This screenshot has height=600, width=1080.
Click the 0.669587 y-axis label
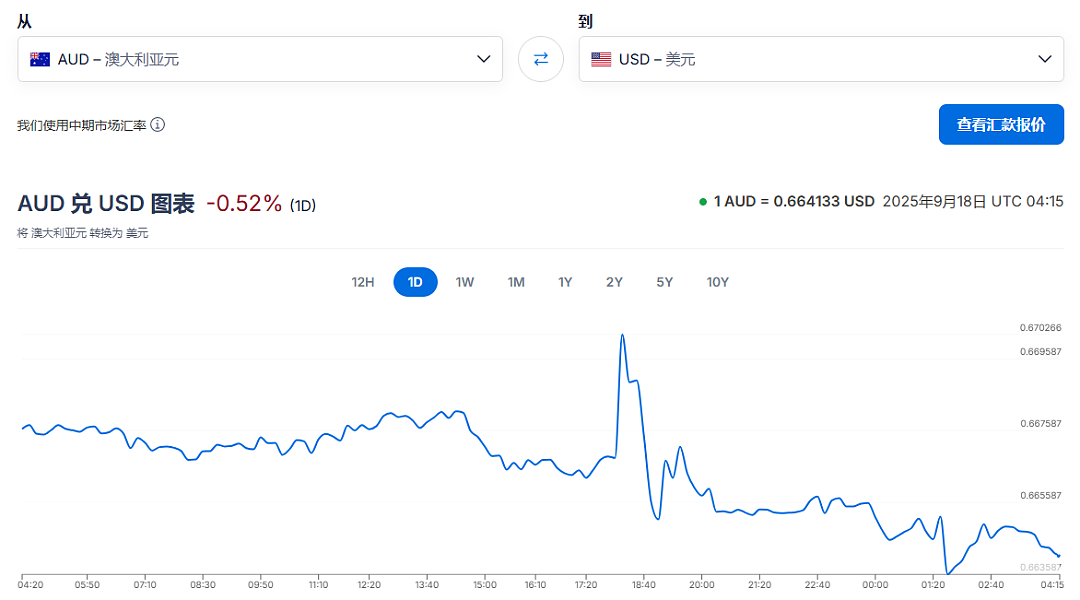[x=1040, y=352]
